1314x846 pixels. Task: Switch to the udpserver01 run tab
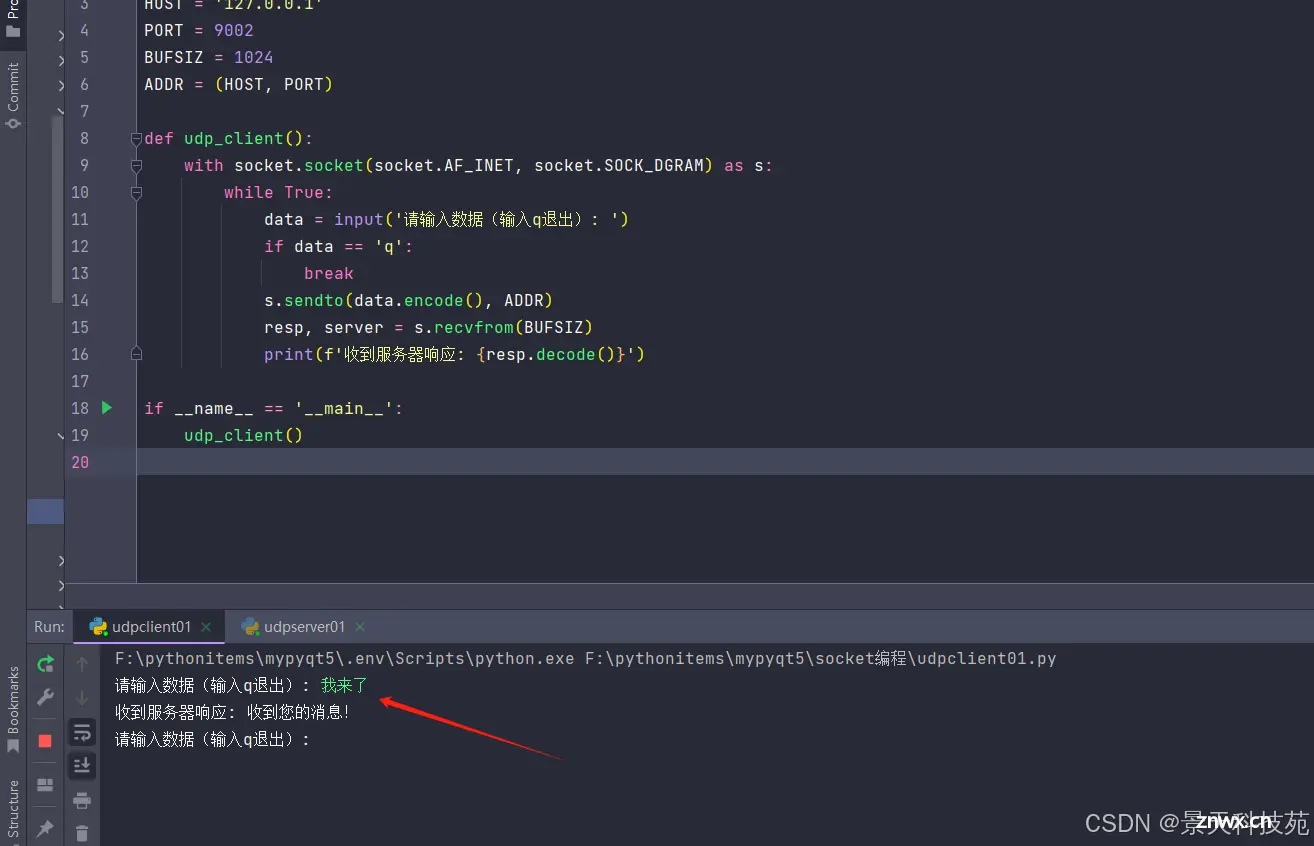tap(304, 627)
